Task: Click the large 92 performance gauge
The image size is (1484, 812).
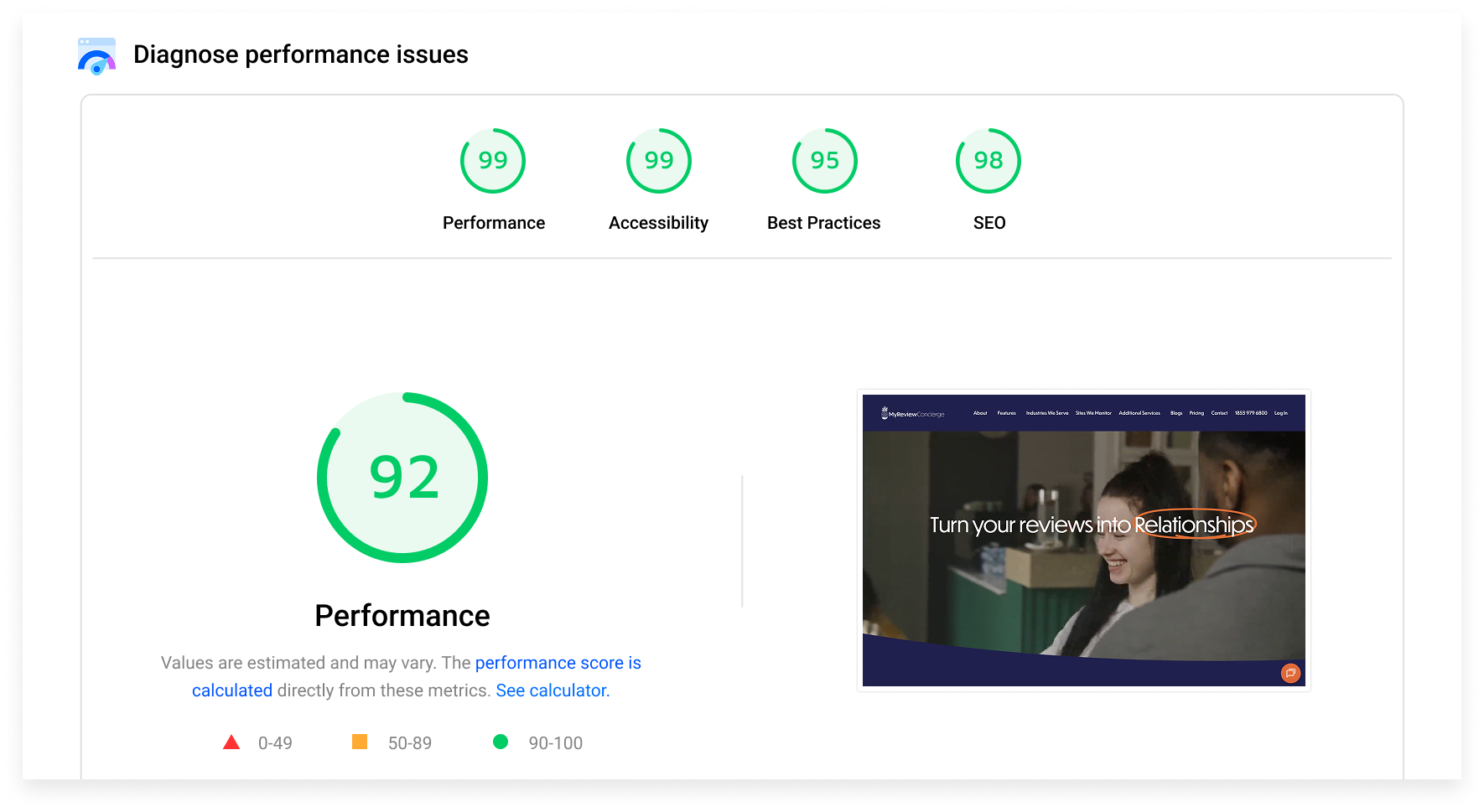Action: pos(402,478)
